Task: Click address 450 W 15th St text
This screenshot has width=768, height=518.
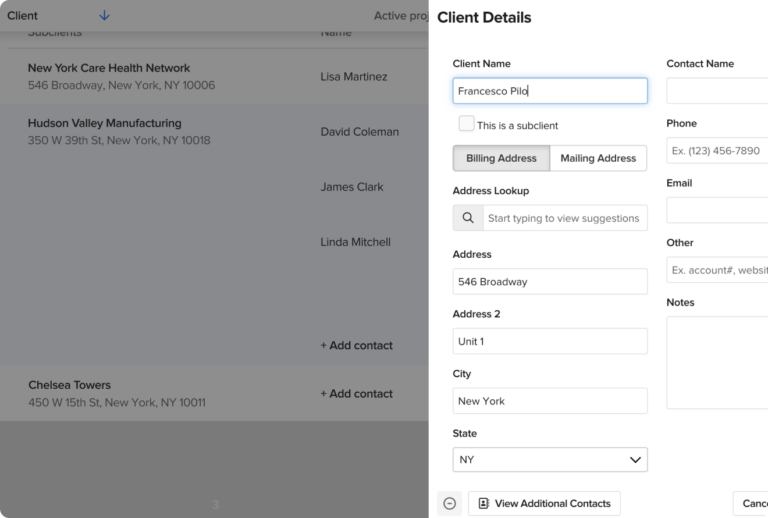Action: [117, 402]
